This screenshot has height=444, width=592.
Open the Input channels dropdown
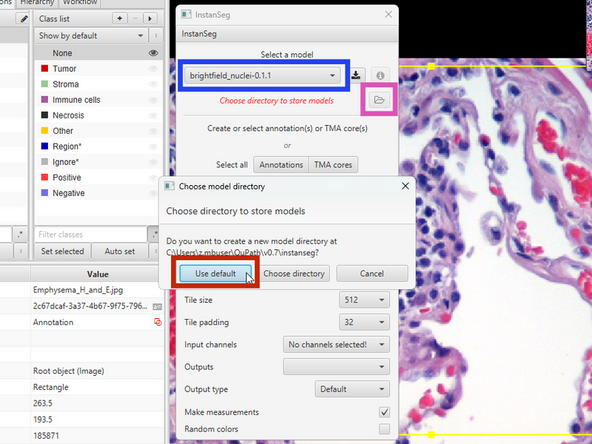tap(336, 344)
